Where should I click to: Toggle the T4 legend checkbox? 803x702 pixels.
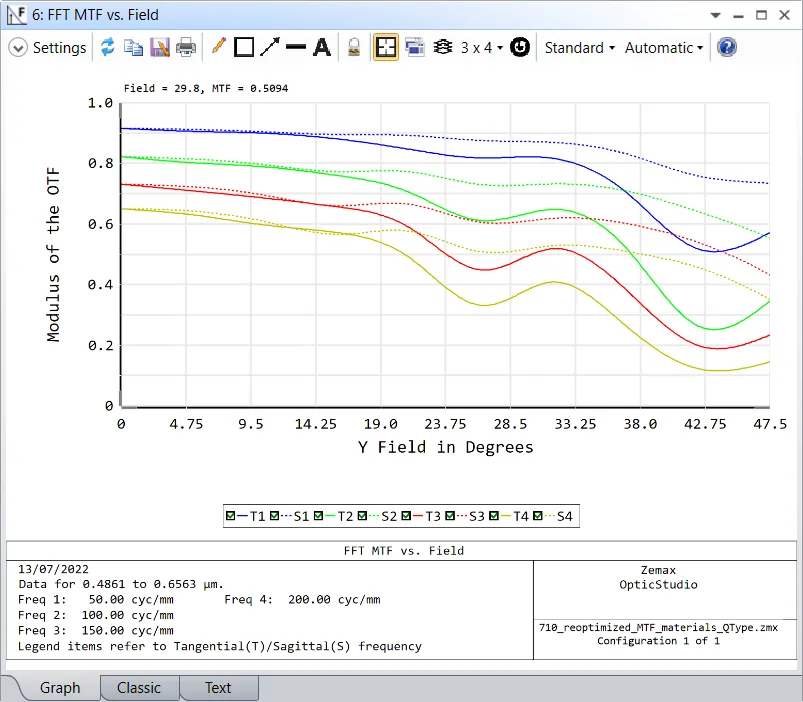tap(494, 516)
